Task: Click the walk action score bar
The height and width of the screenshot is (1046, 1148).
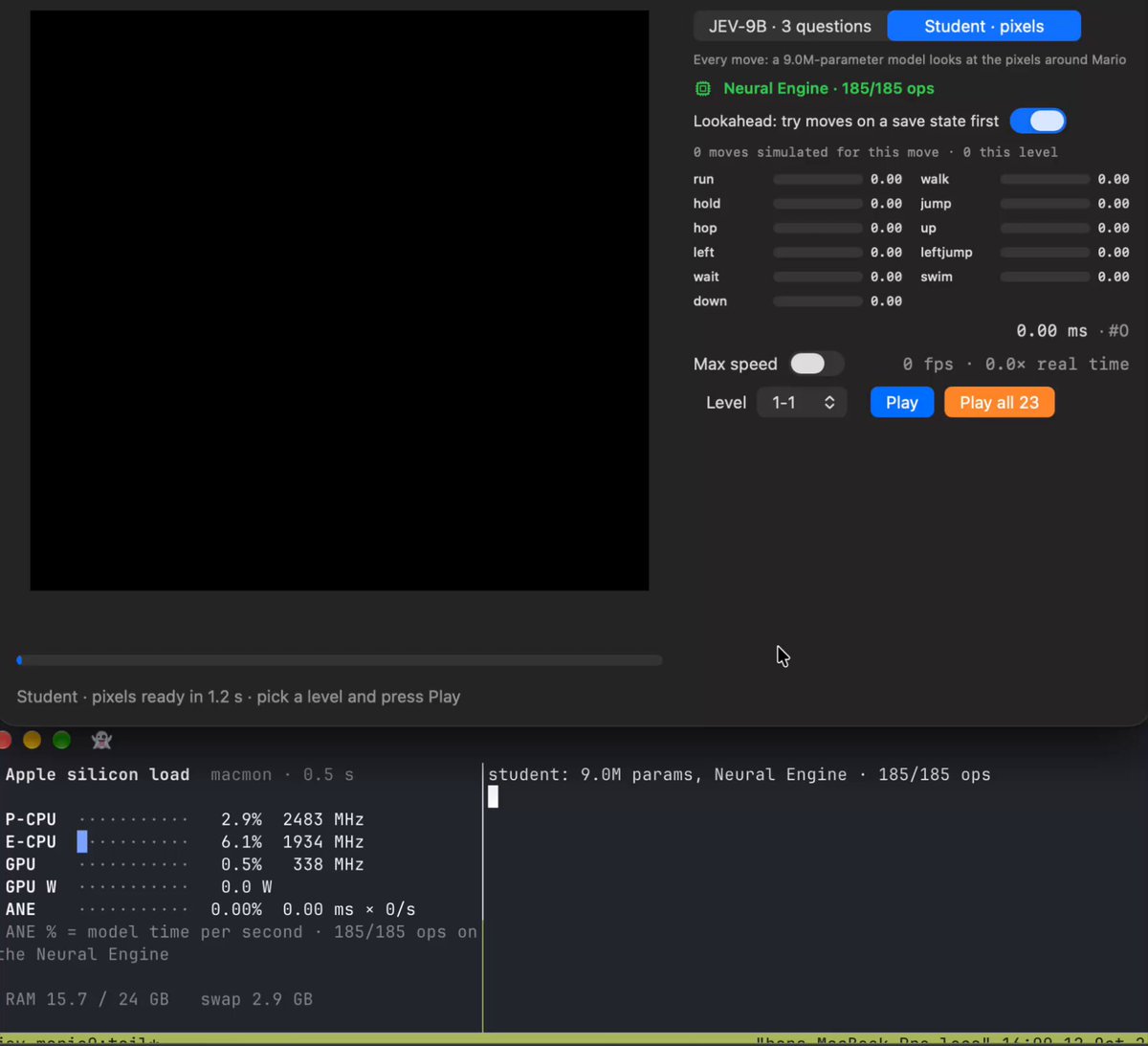Action: click(x=1045, y=179)
